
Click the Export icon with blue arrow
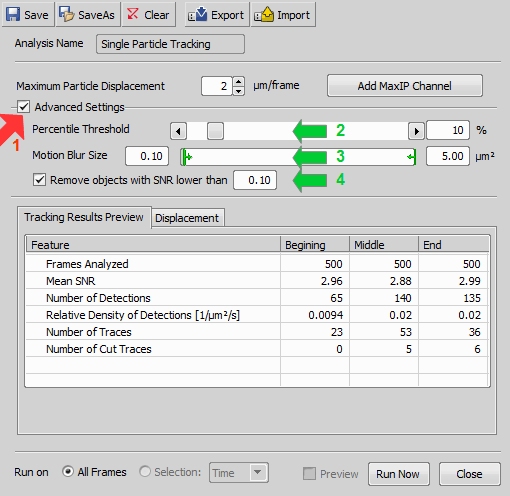(197, 15)
